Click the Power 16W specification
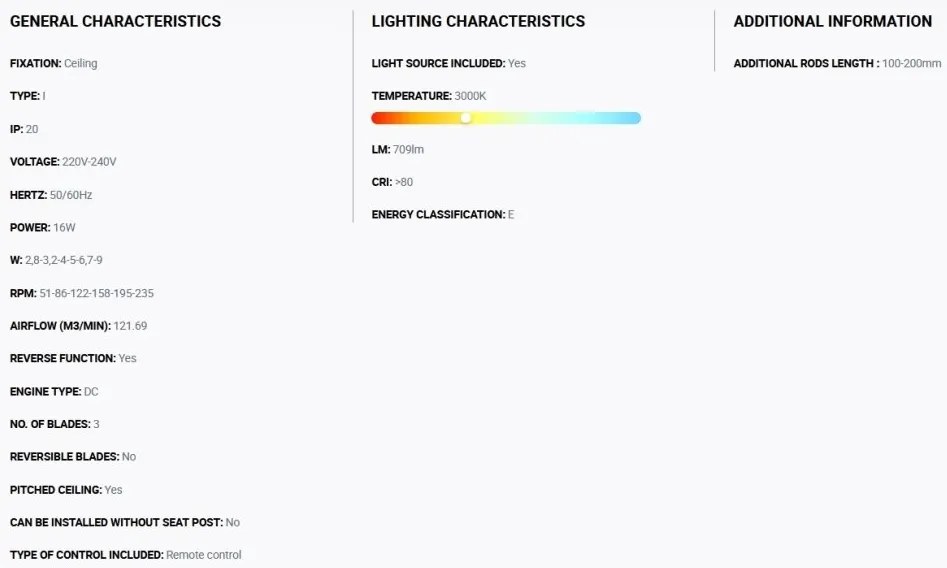The image size is (947, 568). (43, 228)
